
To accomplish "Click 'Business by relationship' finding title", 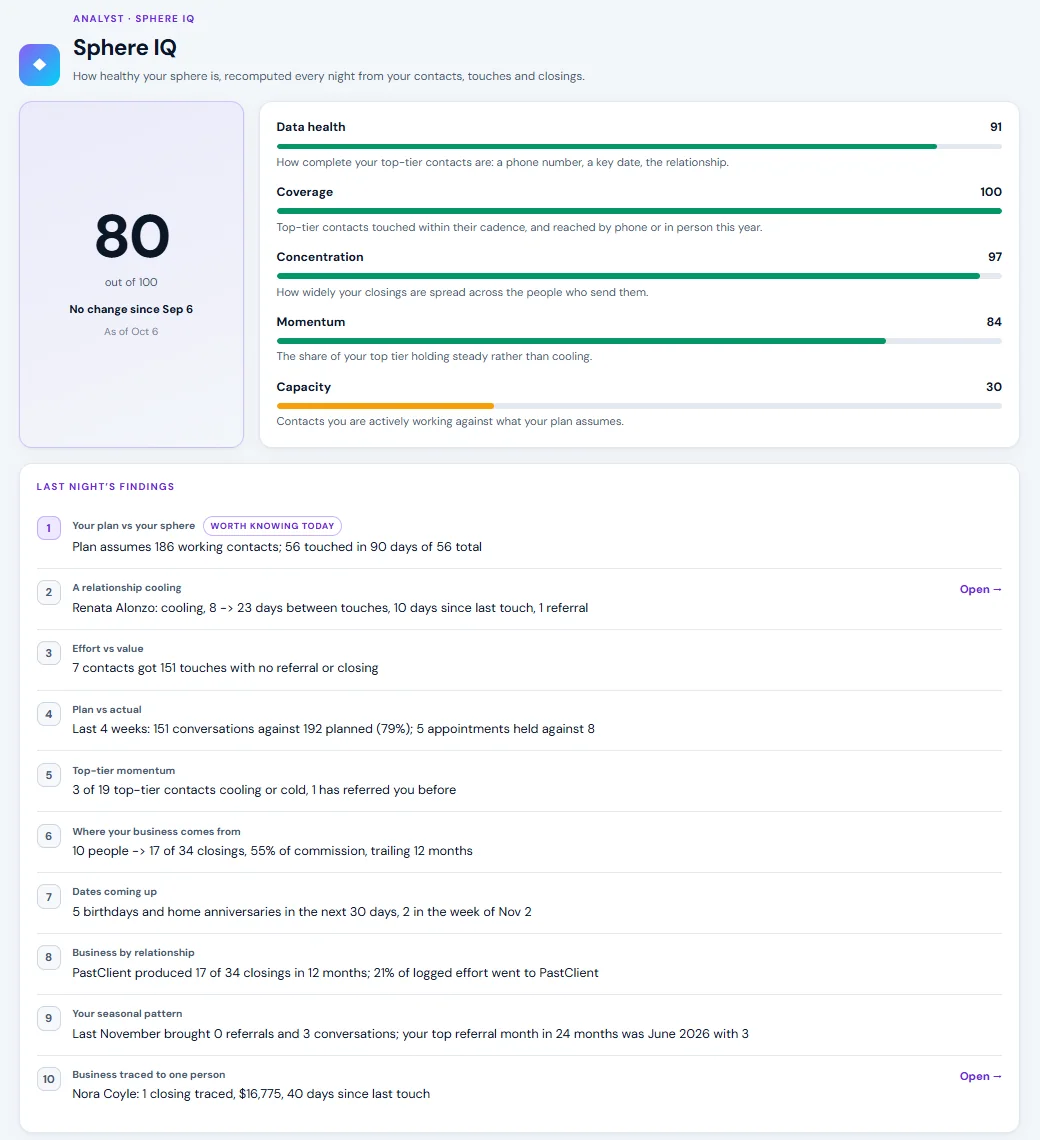I will coord(133,952).
